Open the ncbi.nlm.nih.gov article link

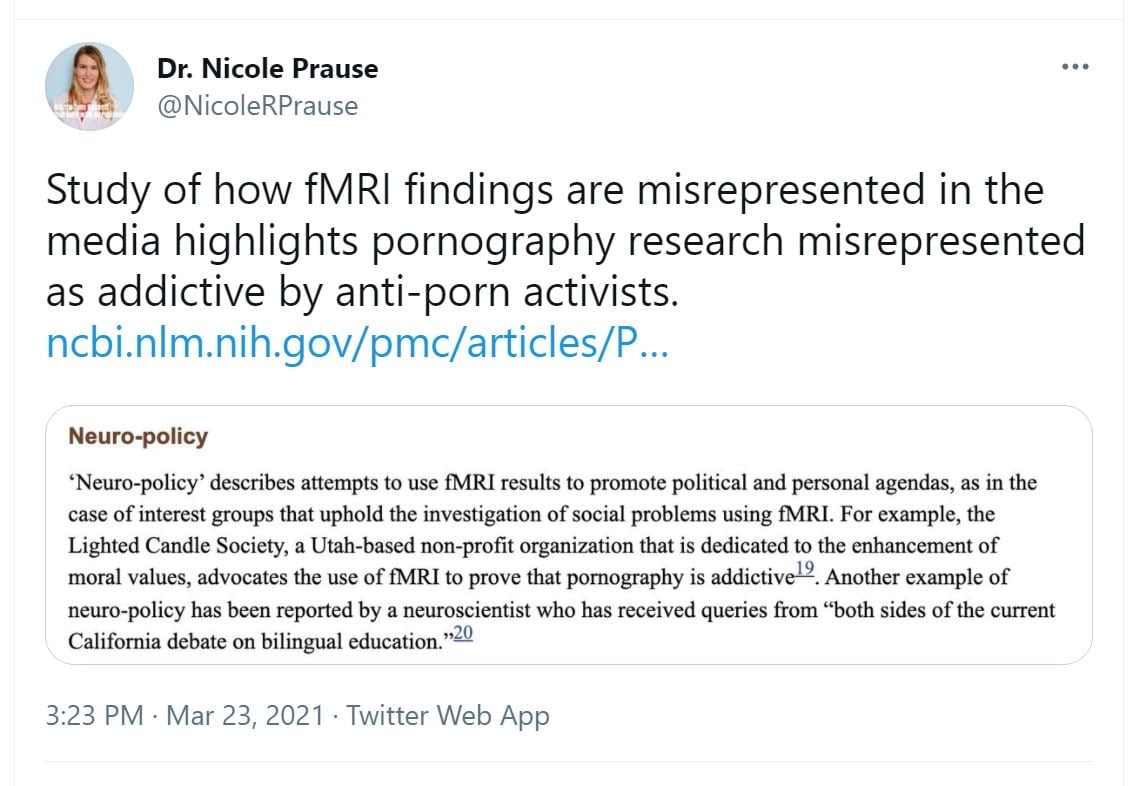pyautogui.click(x=357, y=345)
